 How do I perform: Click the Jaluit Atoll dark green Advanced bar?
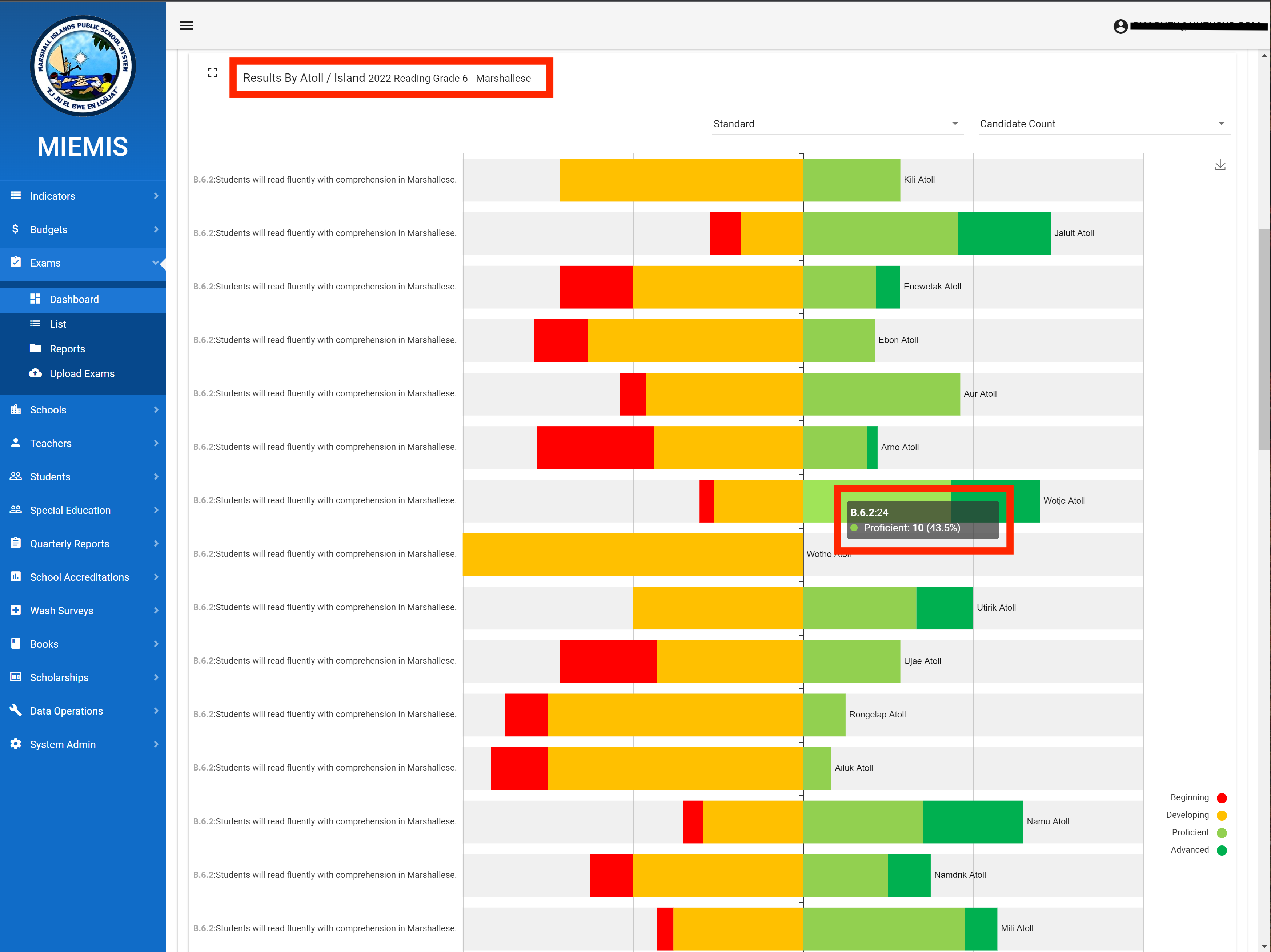1004,233
